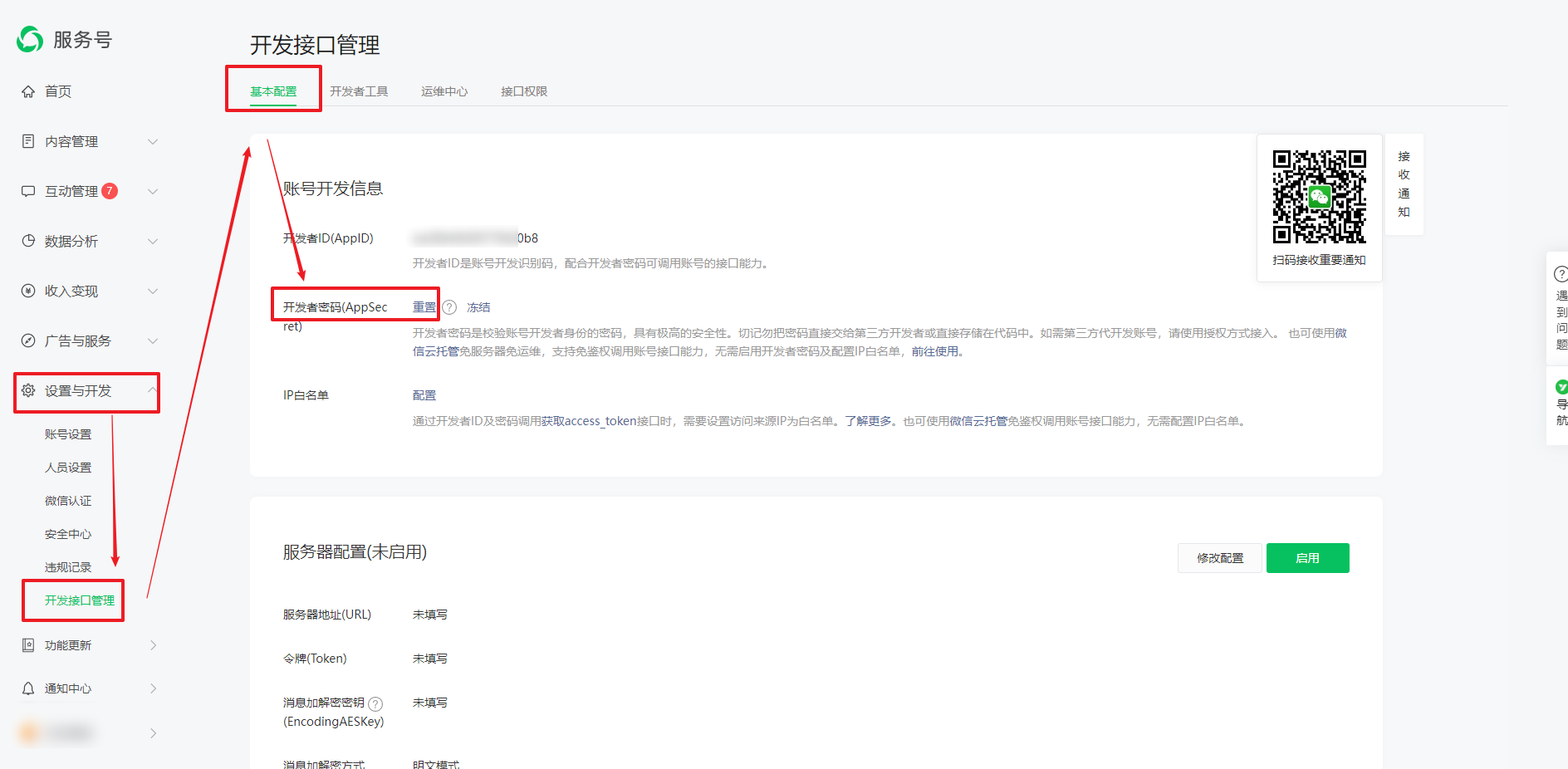1568x769 pixels.
Task: Click the help icon next to 消息加解密密钥
Action: [x=375, y=703]
